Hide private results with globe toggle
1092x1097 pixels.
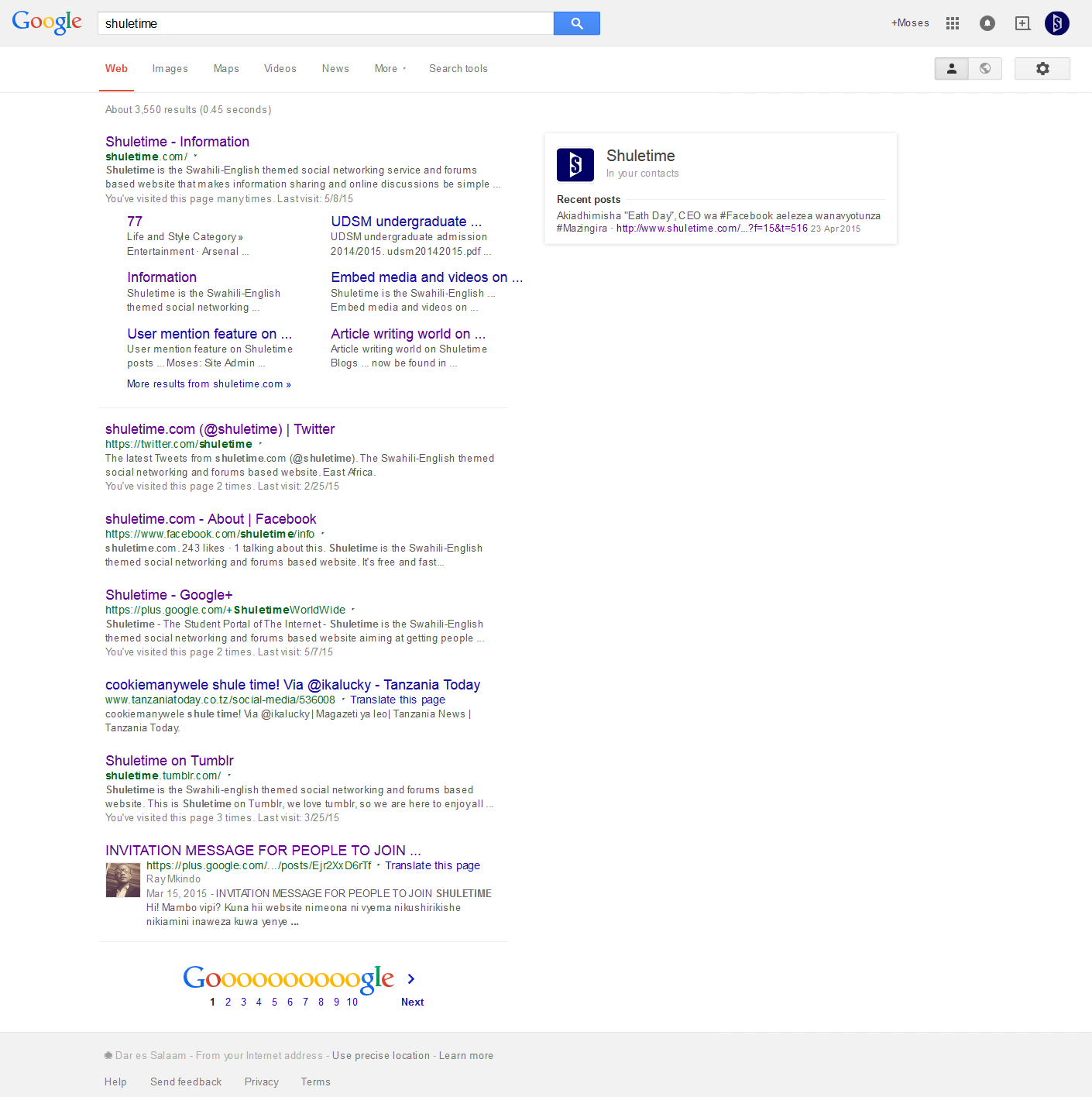(985, 69)
